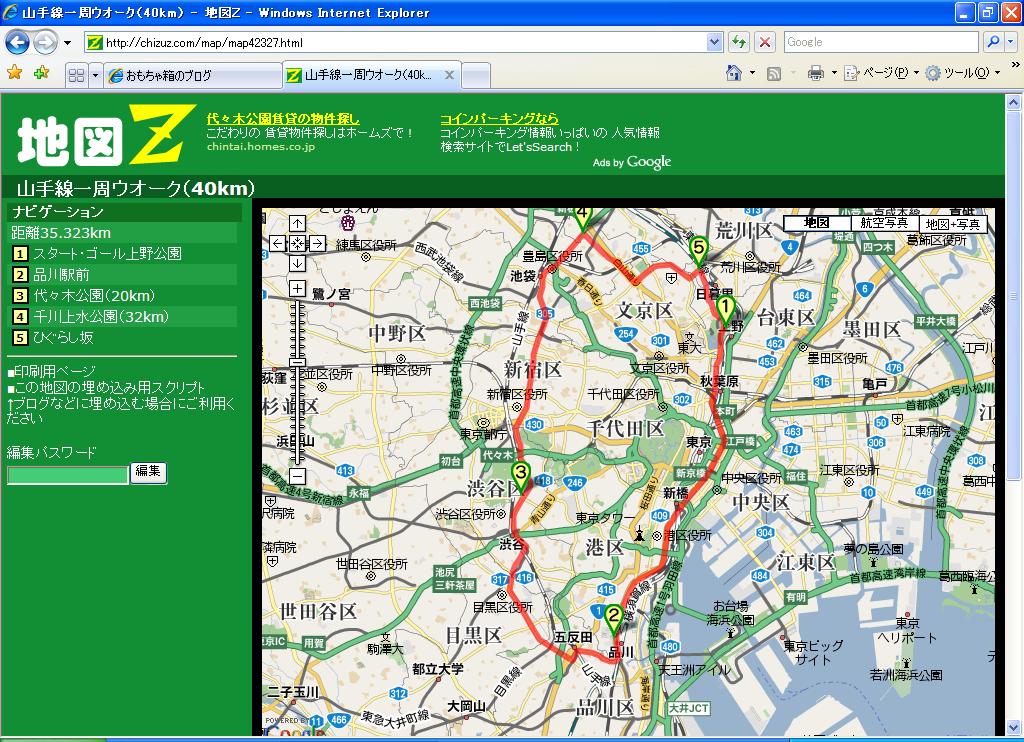Switch to the おもちゃ箱のブログ tab

click(193, 76)
